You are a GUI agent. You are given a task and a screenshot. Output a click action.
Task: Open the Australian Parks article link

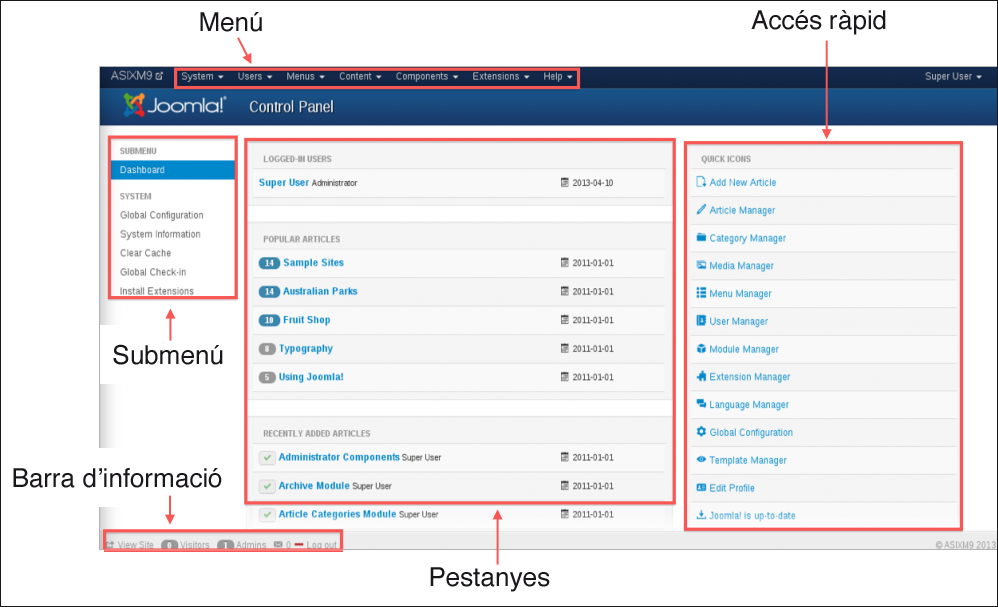coord(320,291)
